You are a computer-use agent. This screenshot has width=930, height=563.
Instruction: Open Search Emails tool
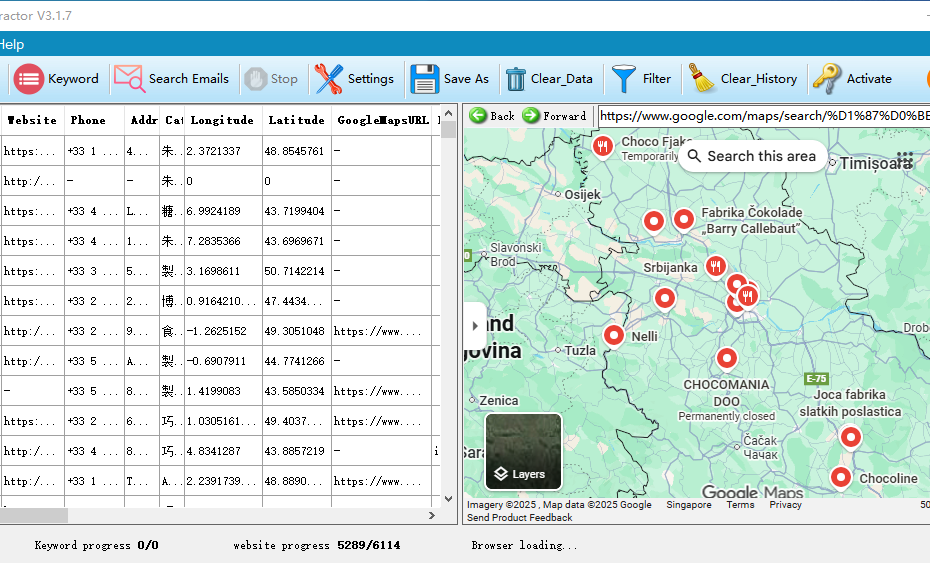pyautogui.click(x=130, y=79)
